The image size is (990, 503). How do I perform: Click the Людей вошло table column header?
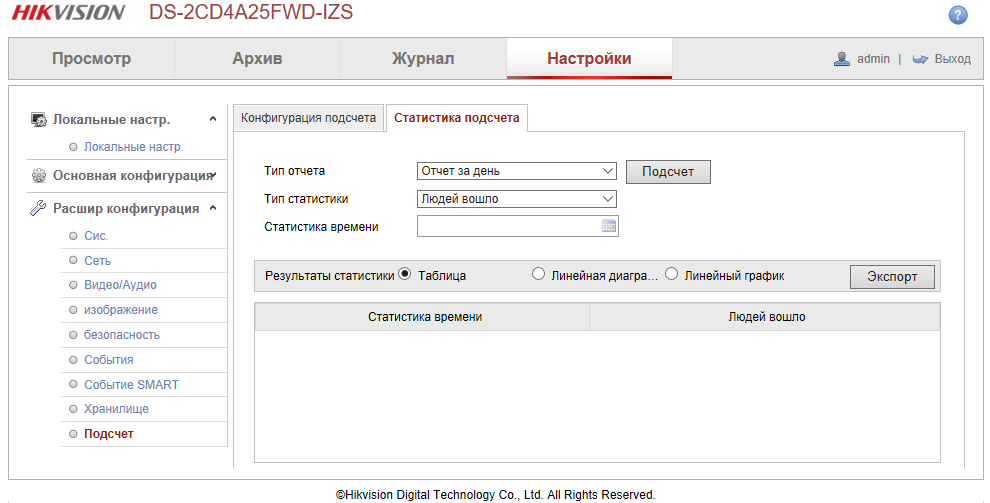click(x=765, y=317)
